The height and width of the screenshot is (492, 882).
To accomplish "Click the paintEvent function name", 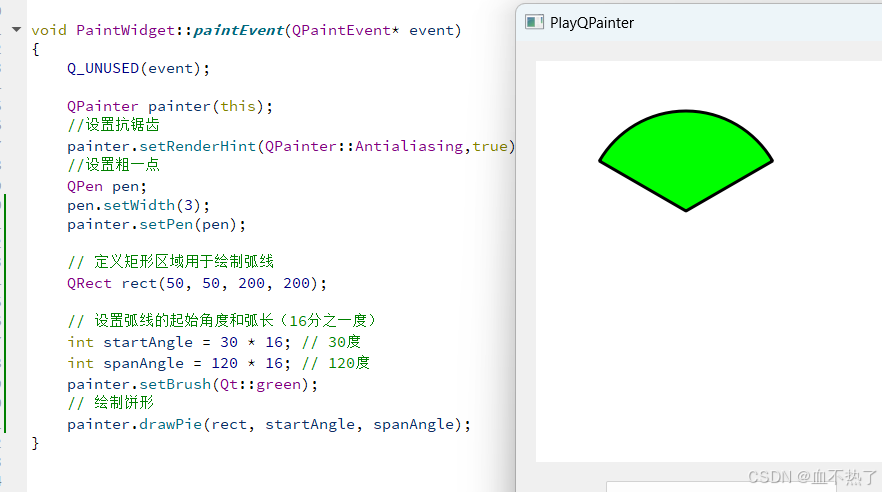I will (x=238, y=30).
